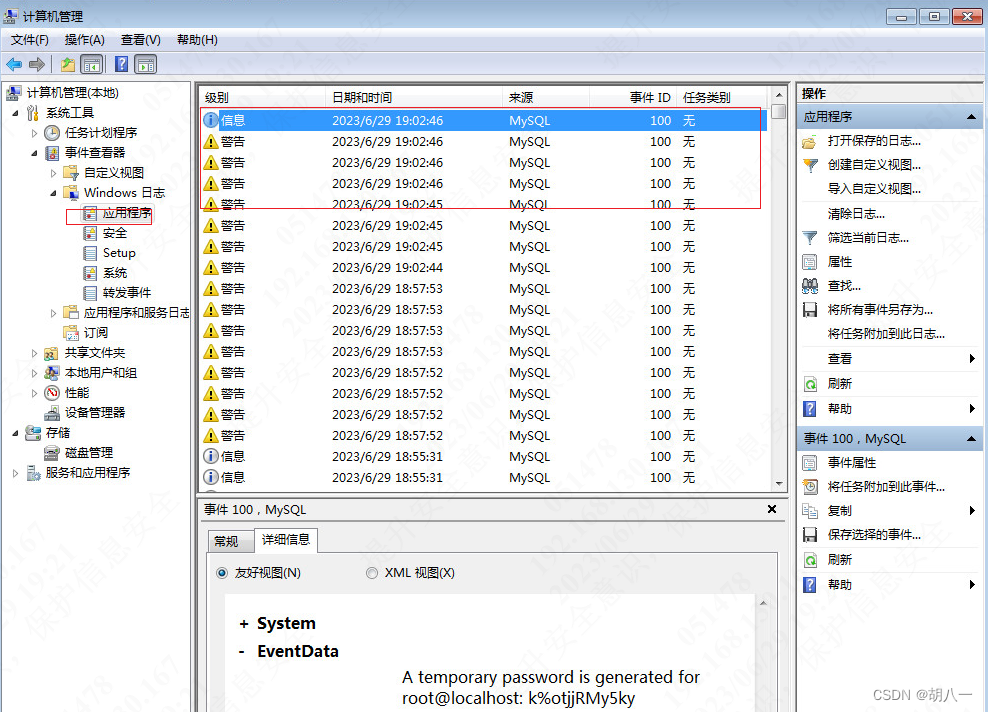Expand the 任务计划程序 tree node
Viewport: 988px width, 712px height.
tap(35, 133)
